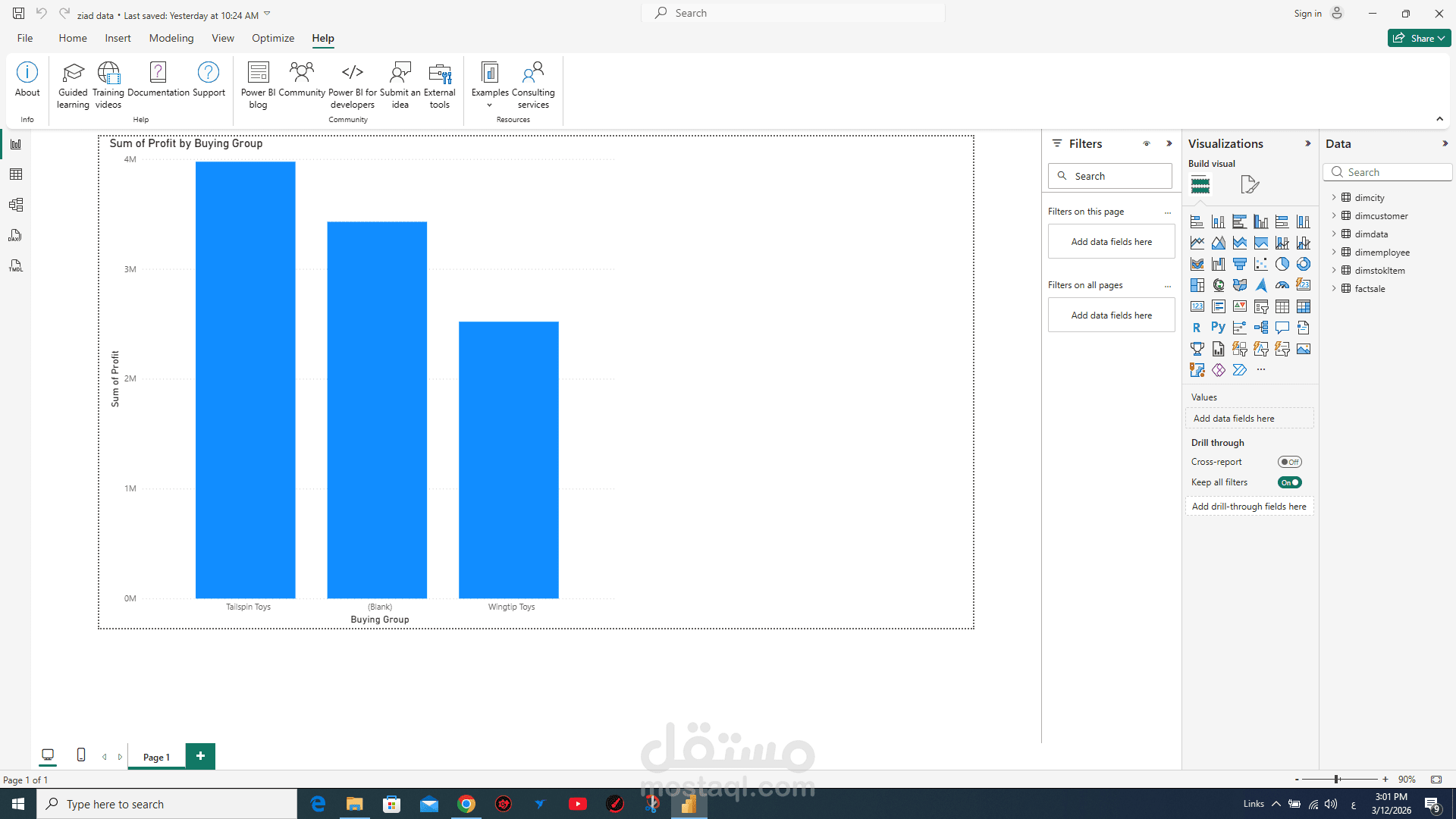Toggle Filters pane visibility eye icon
The width and height of the screenshot is (1456, 819).
[1147, 143]
